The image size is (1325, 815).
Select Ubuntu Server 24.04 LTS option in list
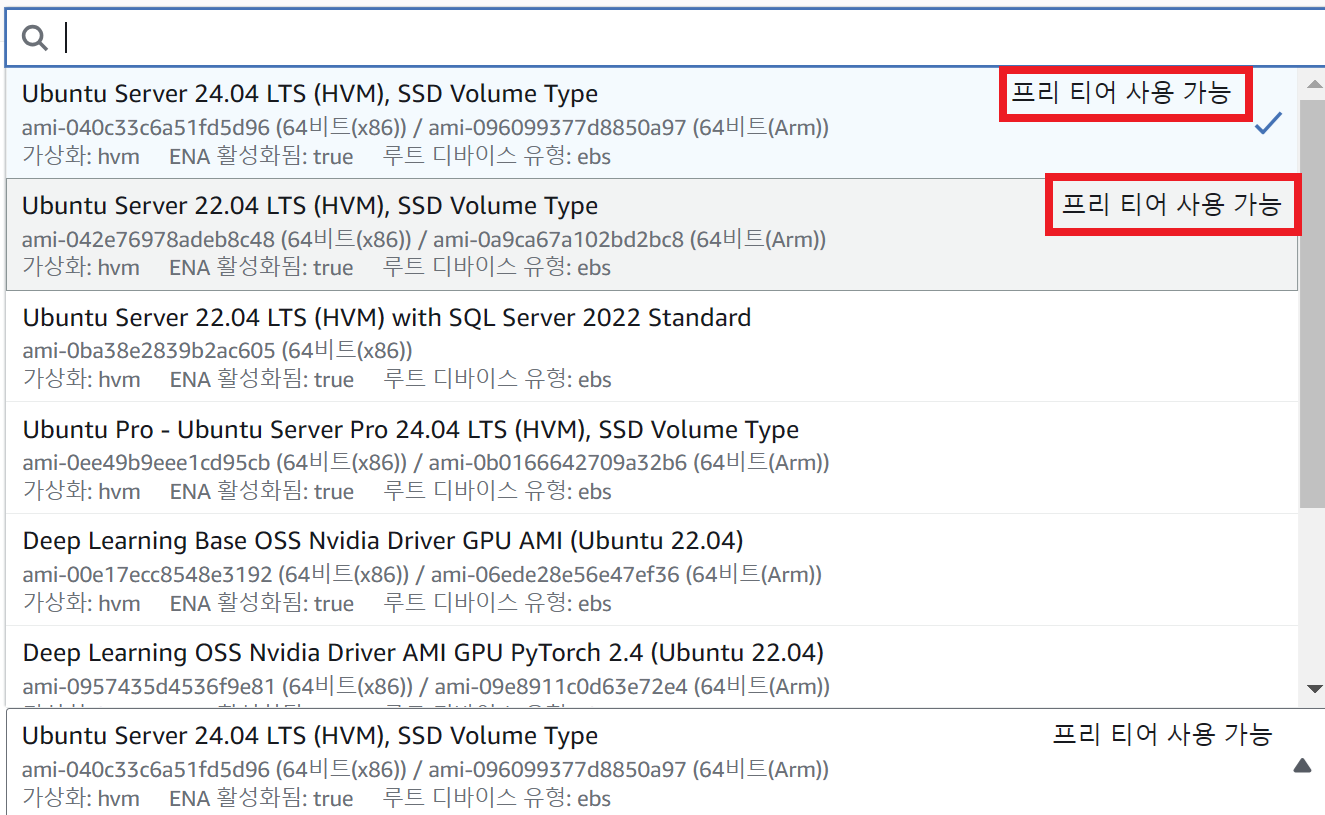coord(652,123)
